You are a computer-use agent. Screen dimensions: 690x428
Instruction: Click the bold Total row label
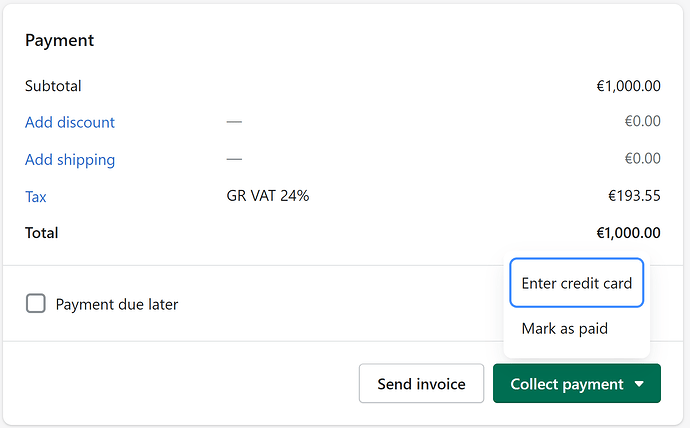point(42,233)
